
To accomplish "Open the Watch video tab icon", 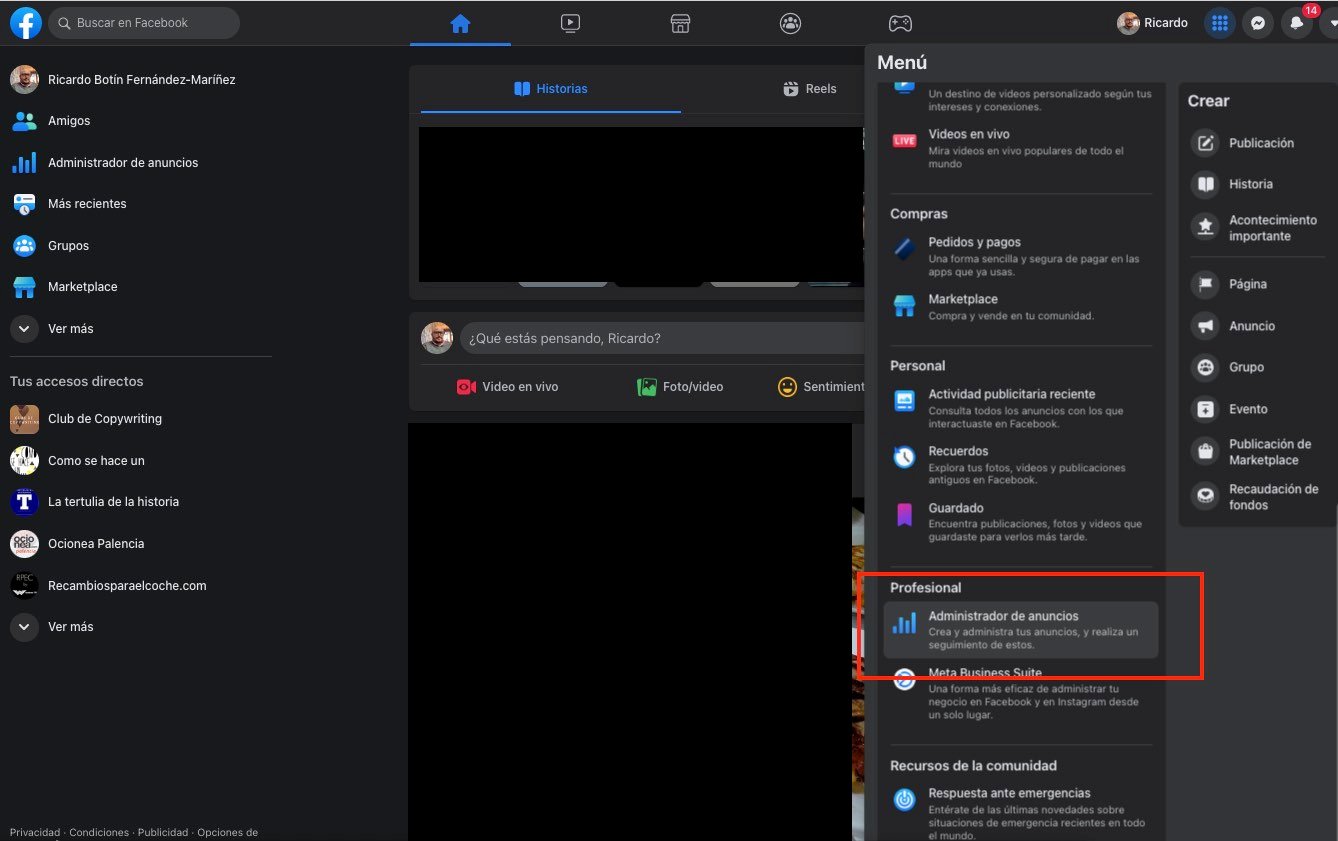I will [570, 24].
